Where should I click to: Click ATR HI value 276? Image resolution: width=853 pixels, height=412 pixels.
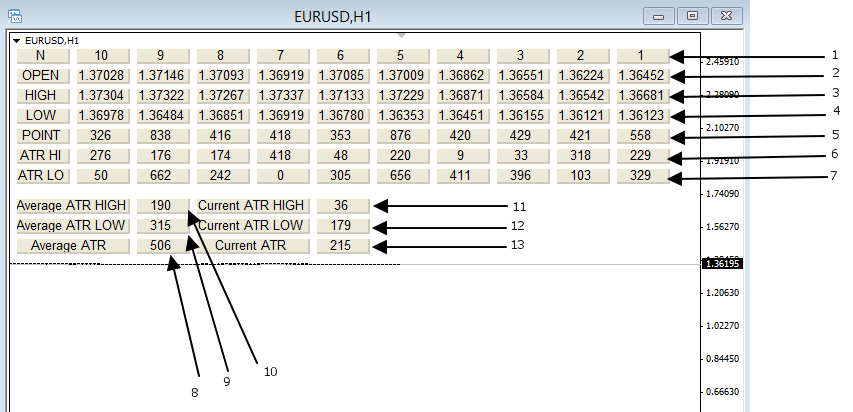point(103,156)
